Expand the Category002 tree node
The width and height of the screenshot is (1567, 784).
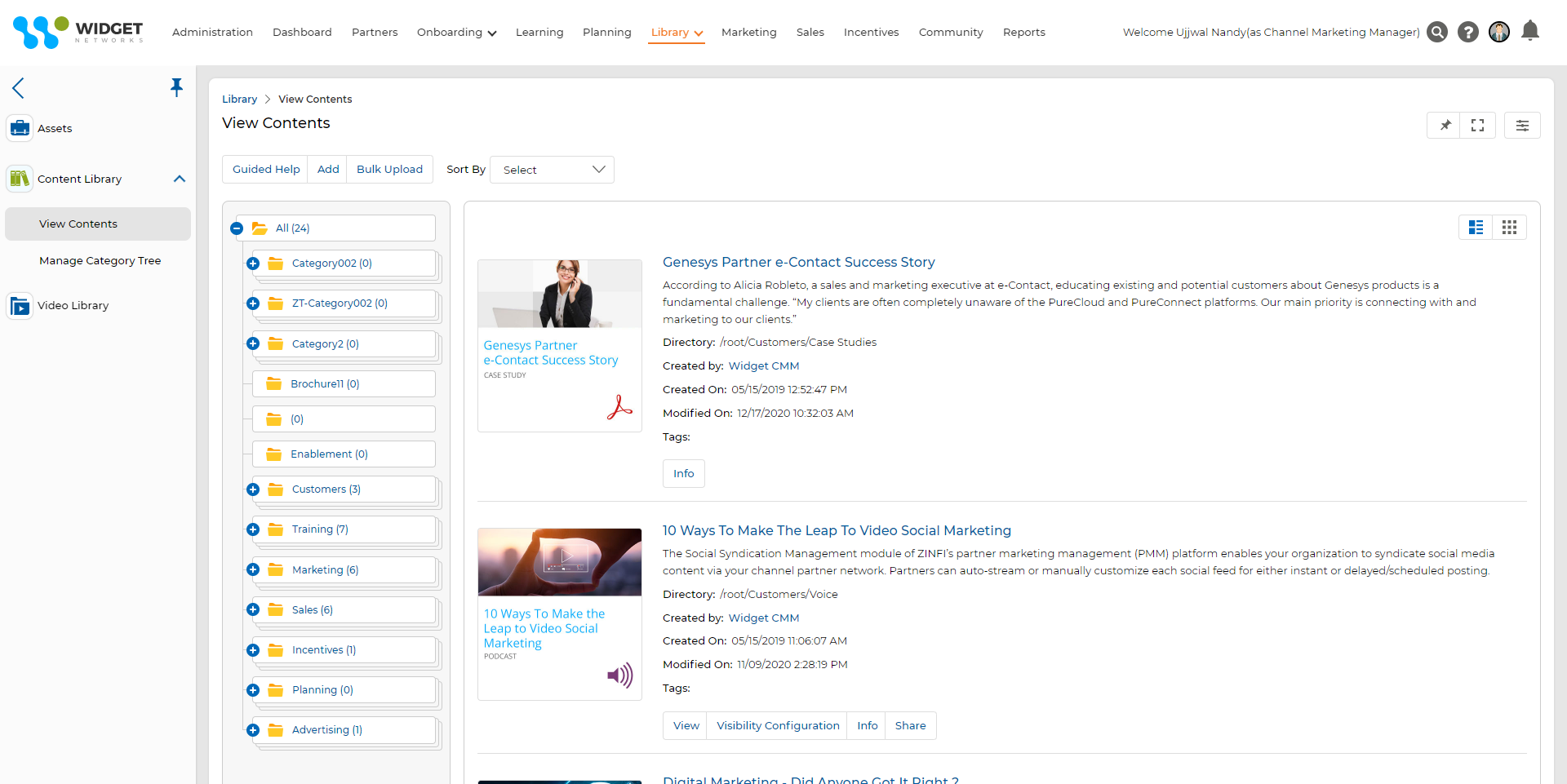point(253,264)
